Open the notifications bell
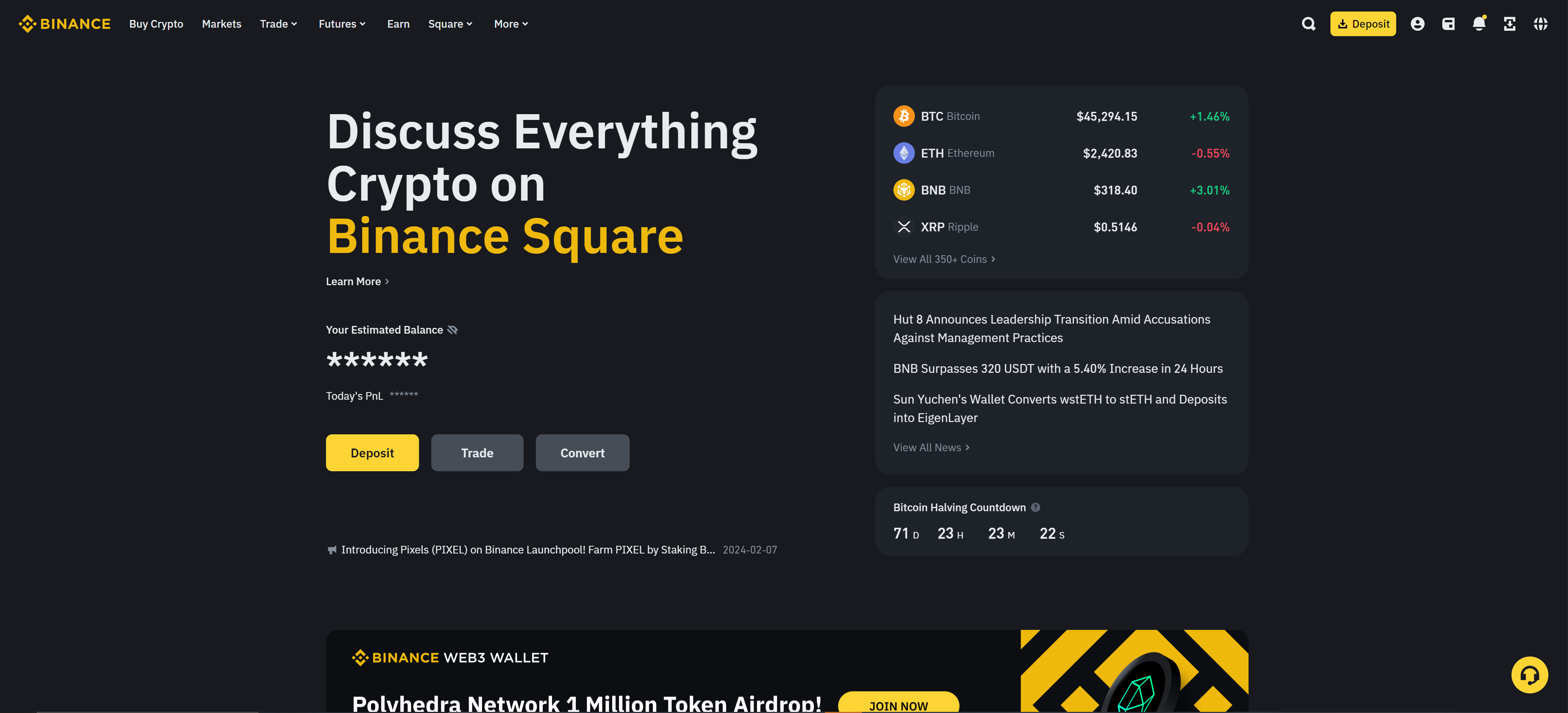The image size is (1568, 713). pyautogui.click(x=1479, y=23)
